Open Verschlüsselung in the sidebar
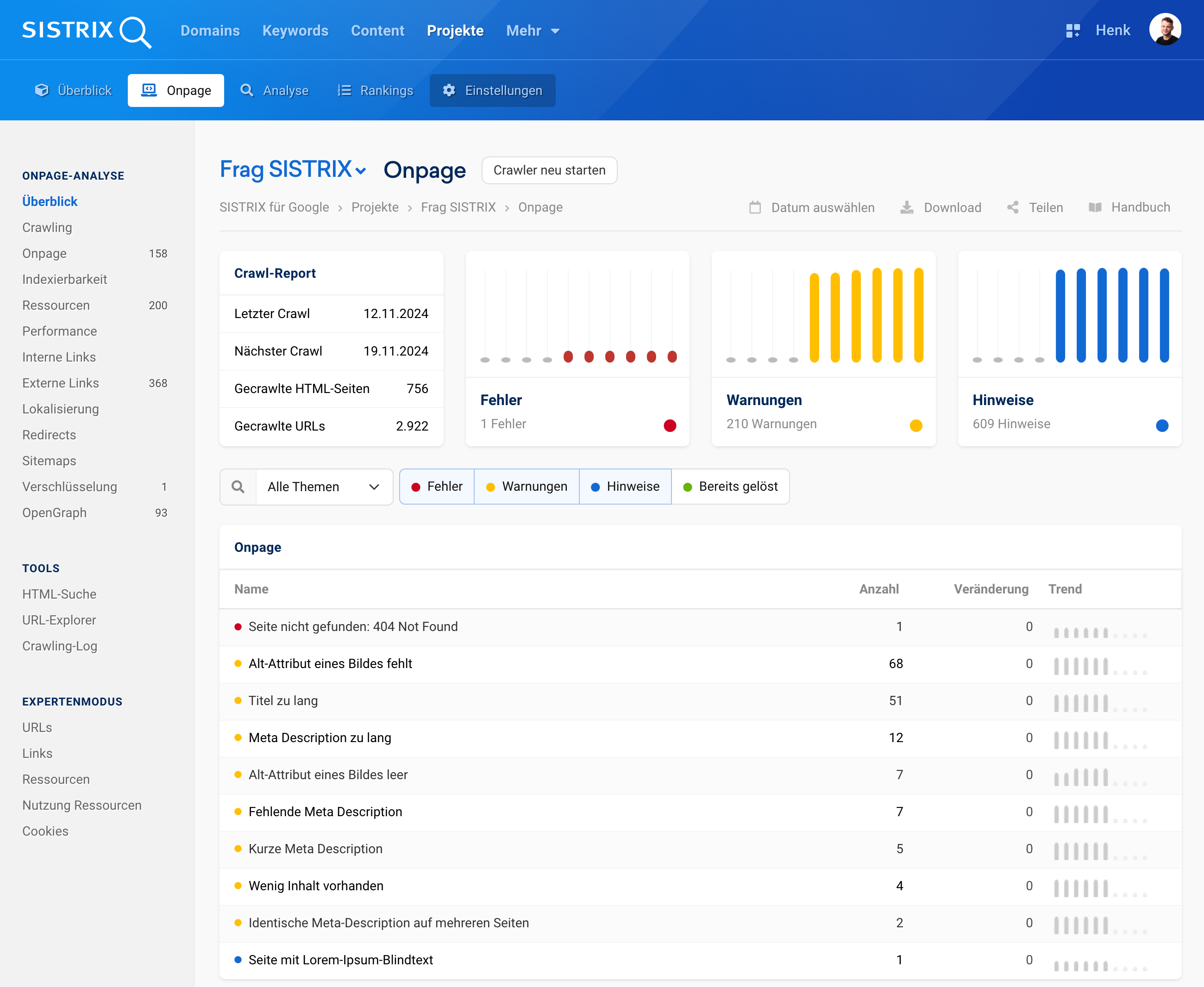This screenshot has height=987, width=1204. [x=69, y=487]
